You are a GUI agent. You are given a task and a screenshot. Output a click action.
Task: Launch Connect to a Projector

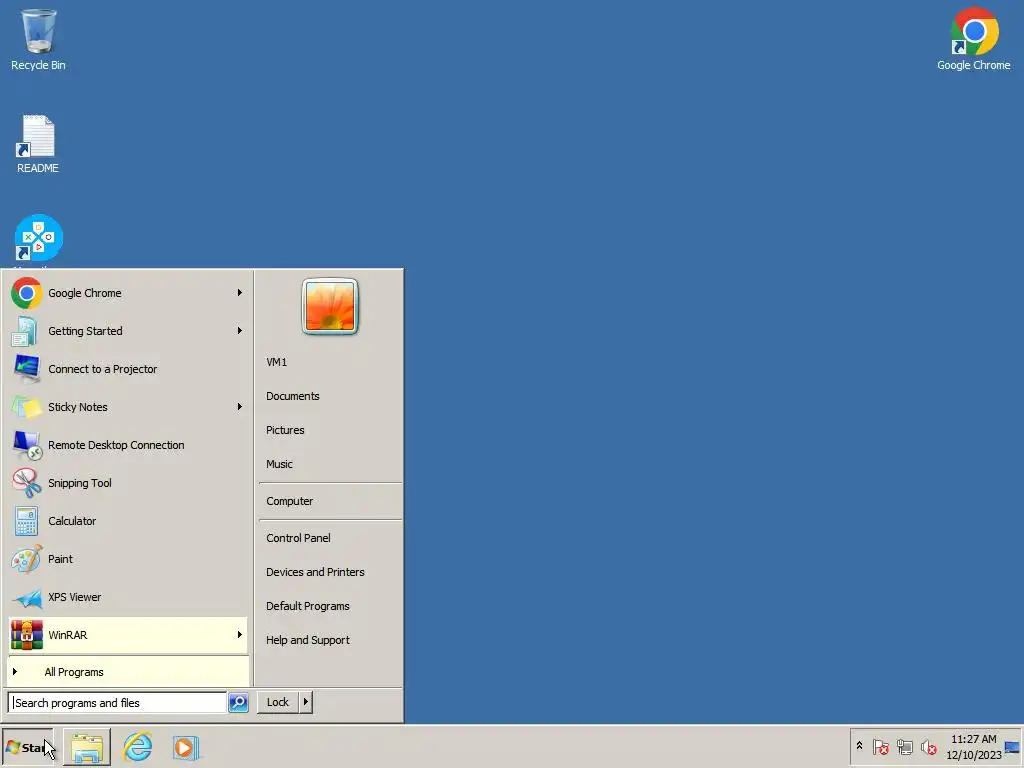click(128, 369)
